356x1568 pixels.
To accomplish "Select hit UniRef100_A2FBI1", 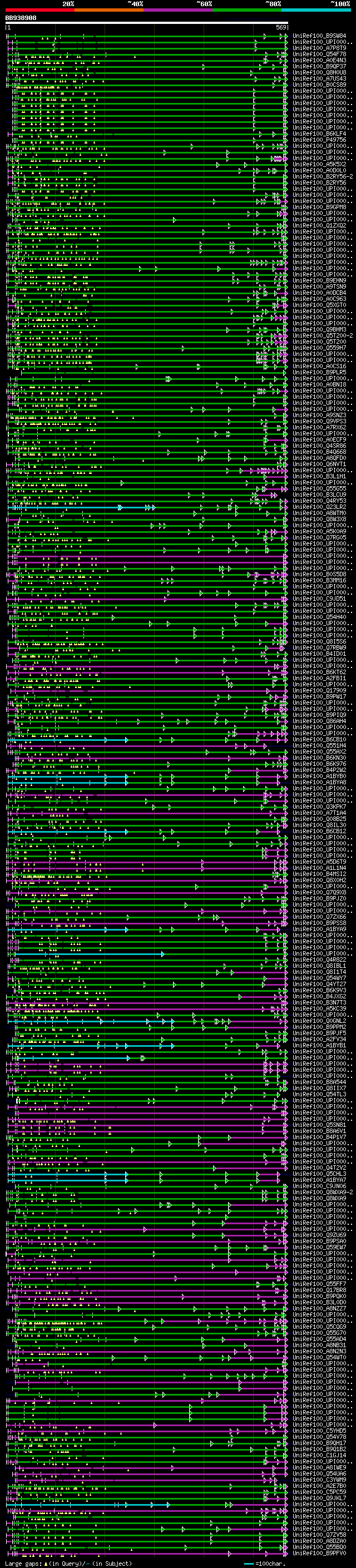I will coord(319,678).
